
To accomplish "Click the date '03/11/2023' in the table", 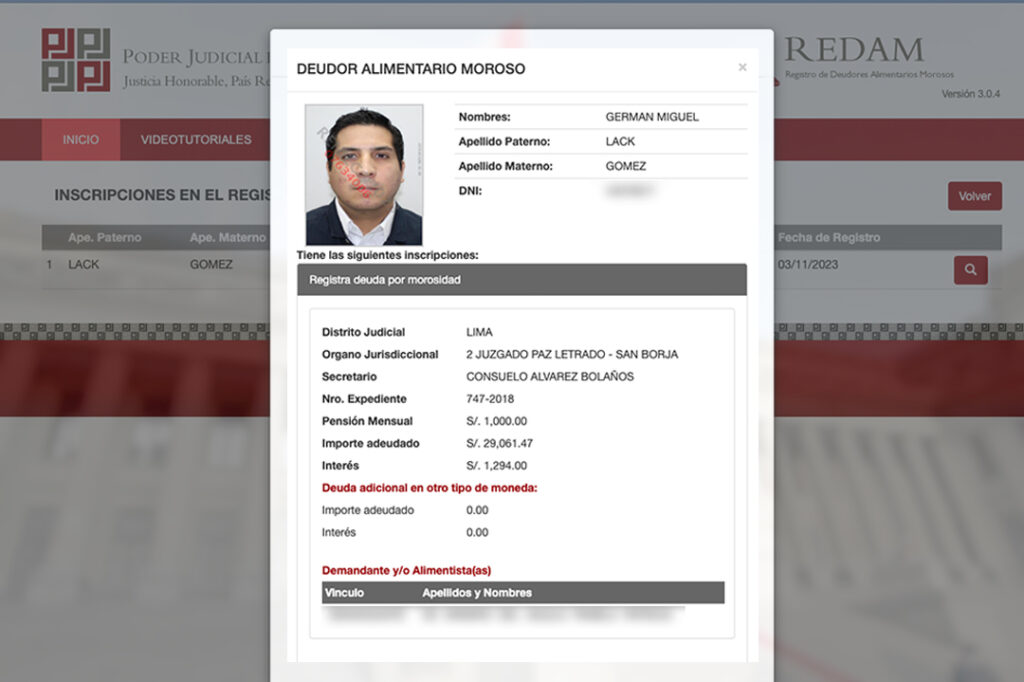I will [808, 265].
